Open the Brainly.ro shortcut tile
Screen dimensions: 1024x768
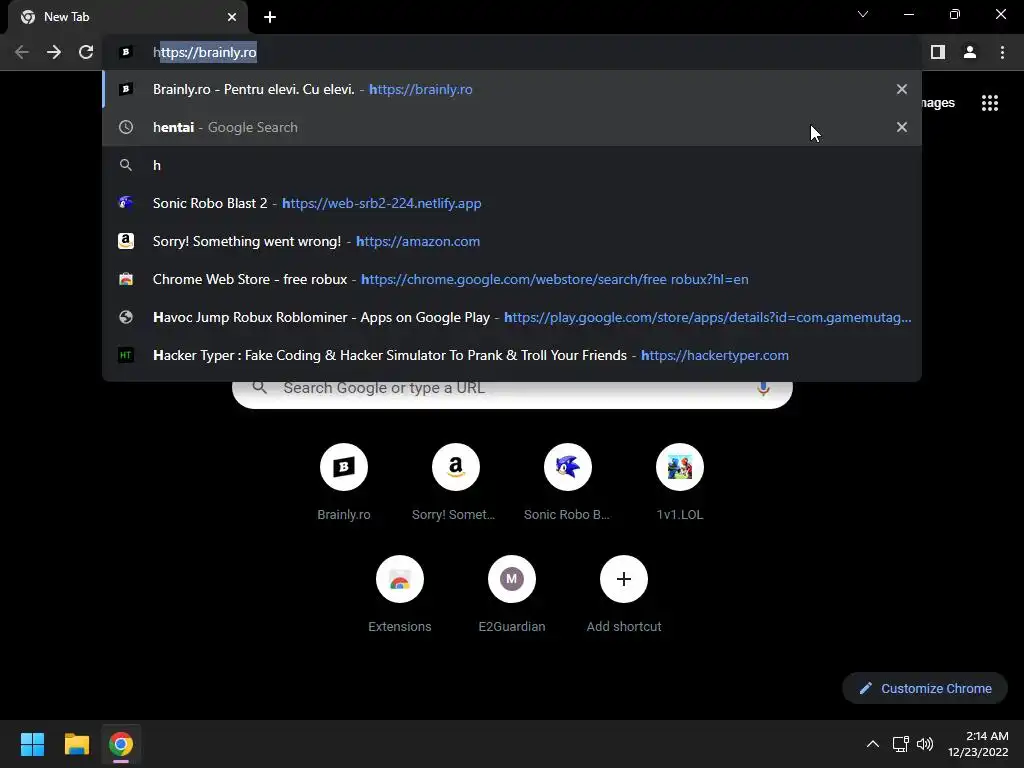point(344,482)
